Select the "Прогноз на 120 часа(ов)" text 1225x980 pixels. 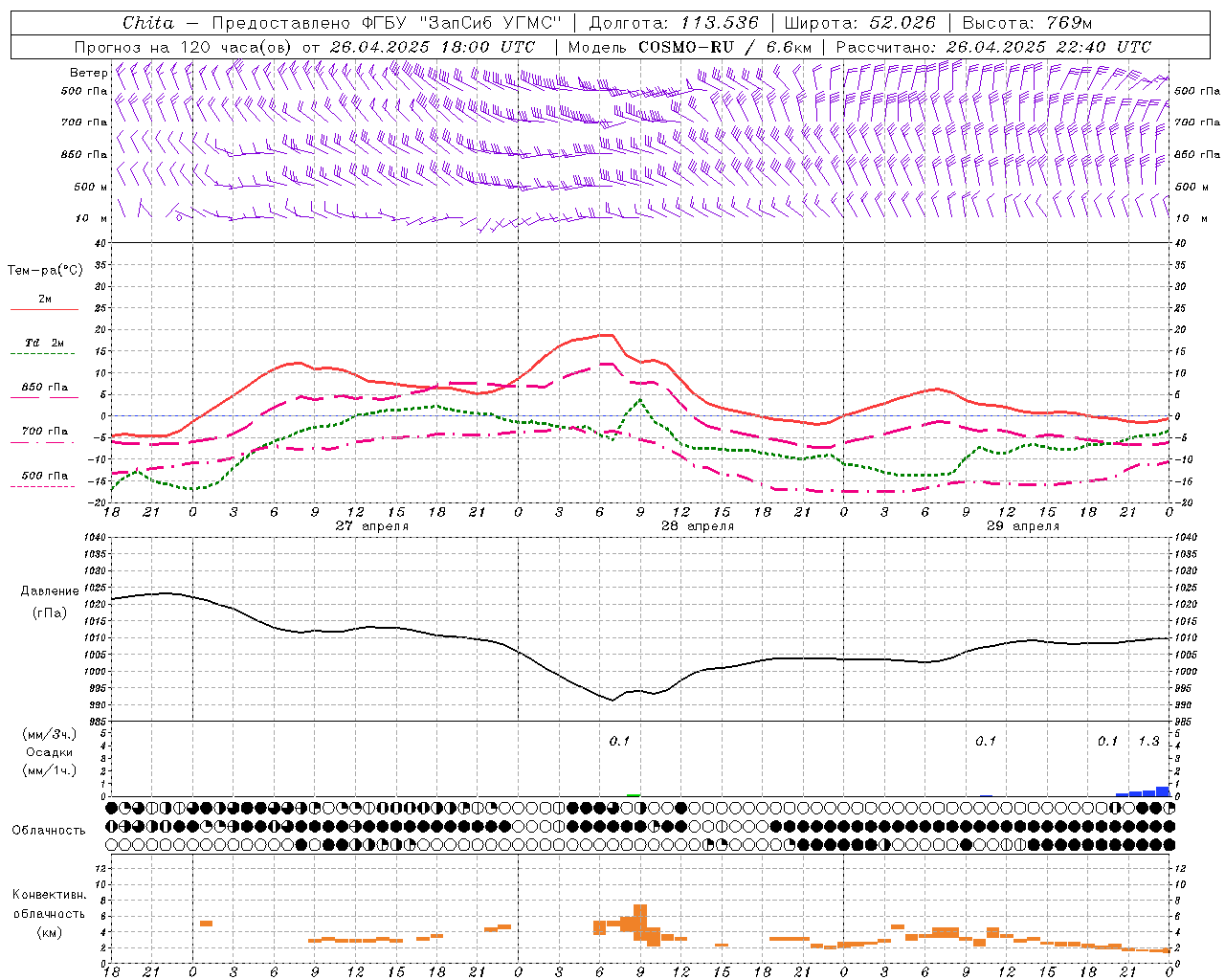click(184, 47)
